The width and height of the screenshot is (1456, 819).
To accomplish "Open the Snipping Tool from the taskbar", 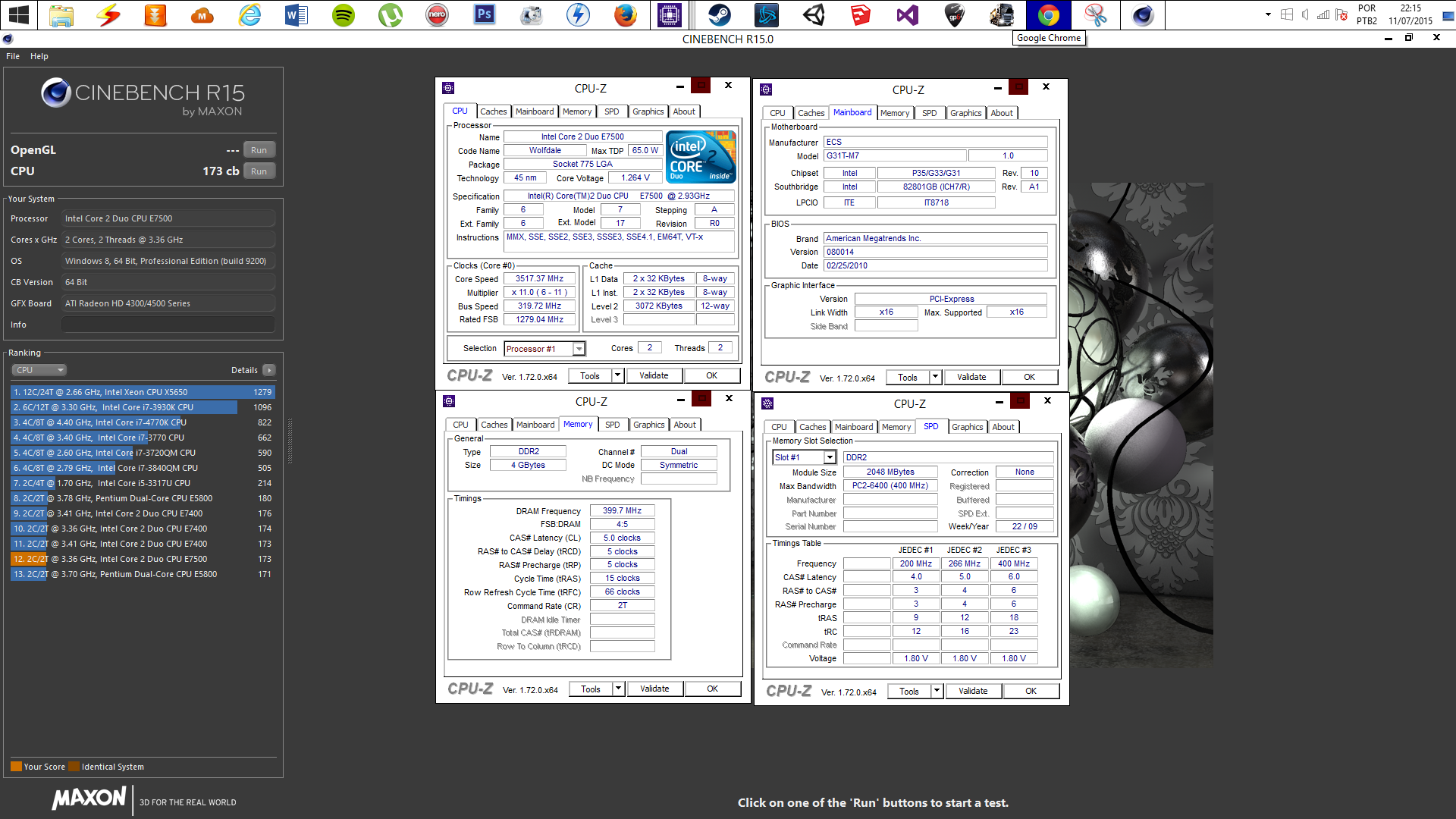I will coord(1096,14).
